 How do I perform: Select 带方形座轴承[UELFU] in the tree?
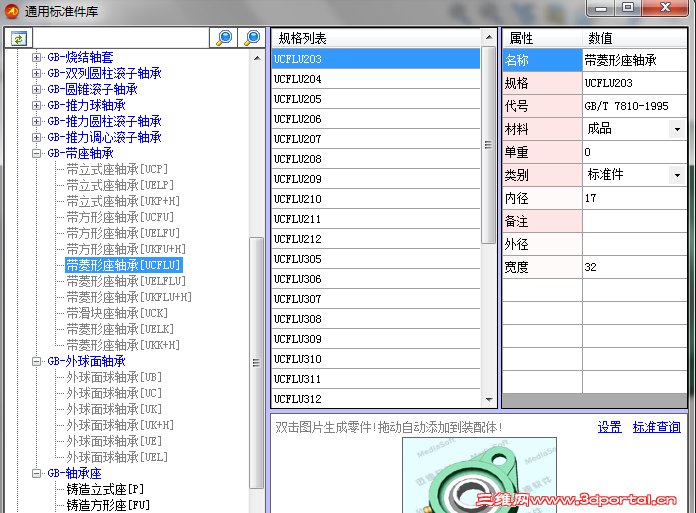click(x=123, y=233)
